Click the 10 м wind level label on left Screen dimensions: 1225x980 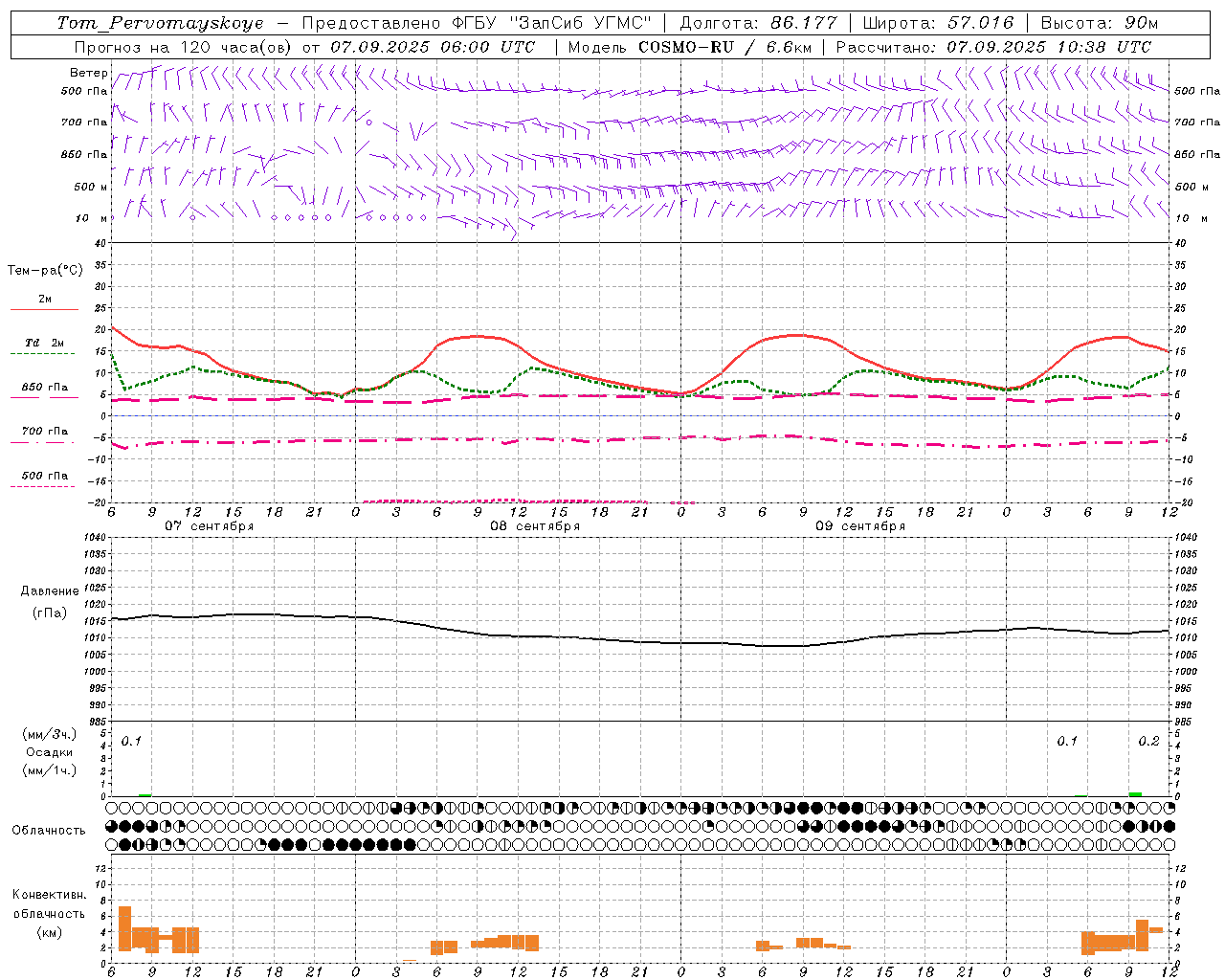click(91, 218)
